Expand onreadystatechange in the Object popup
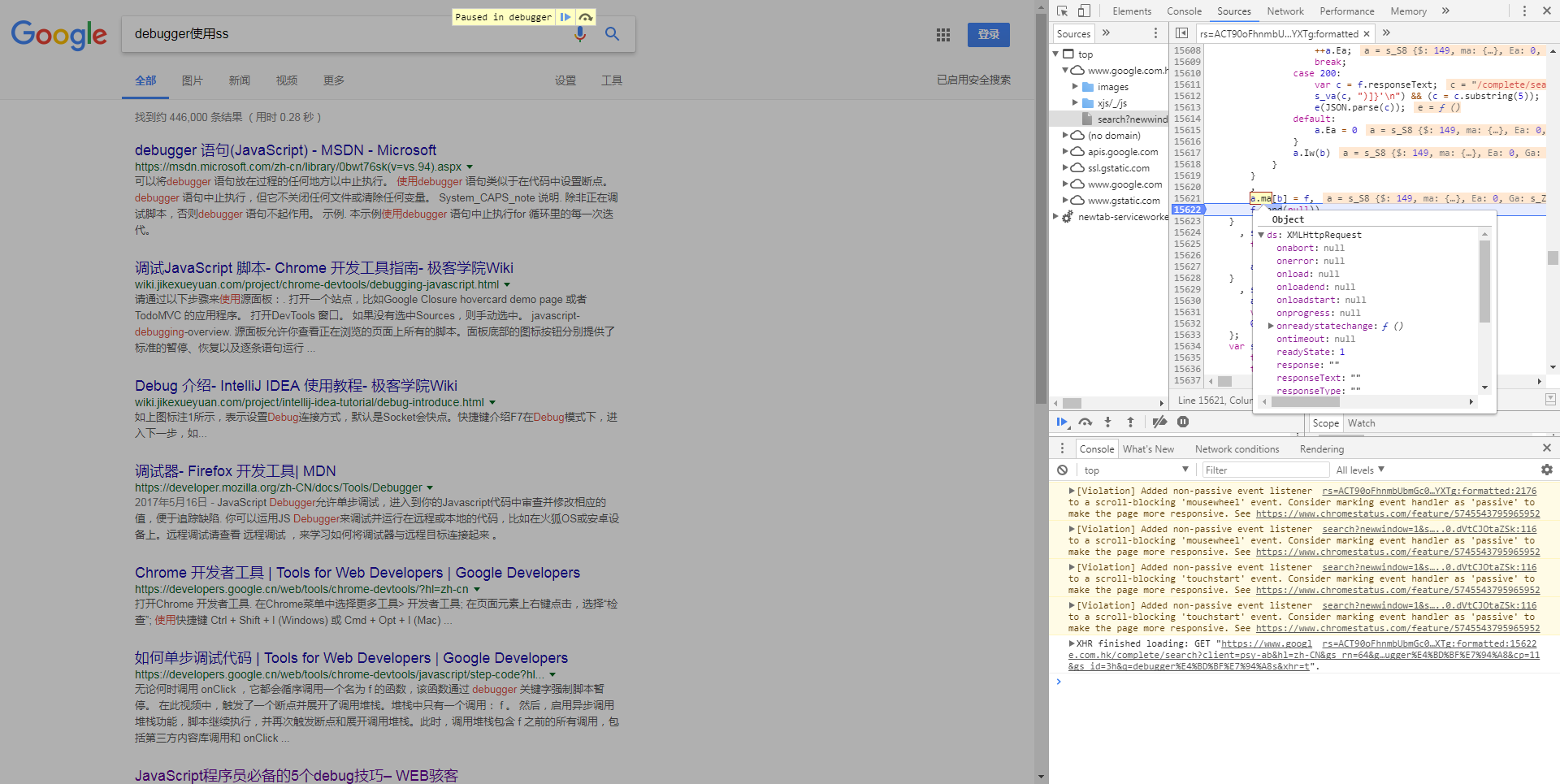The image size is (1560, 784). pyautogui.click(x=1272, y=326)
